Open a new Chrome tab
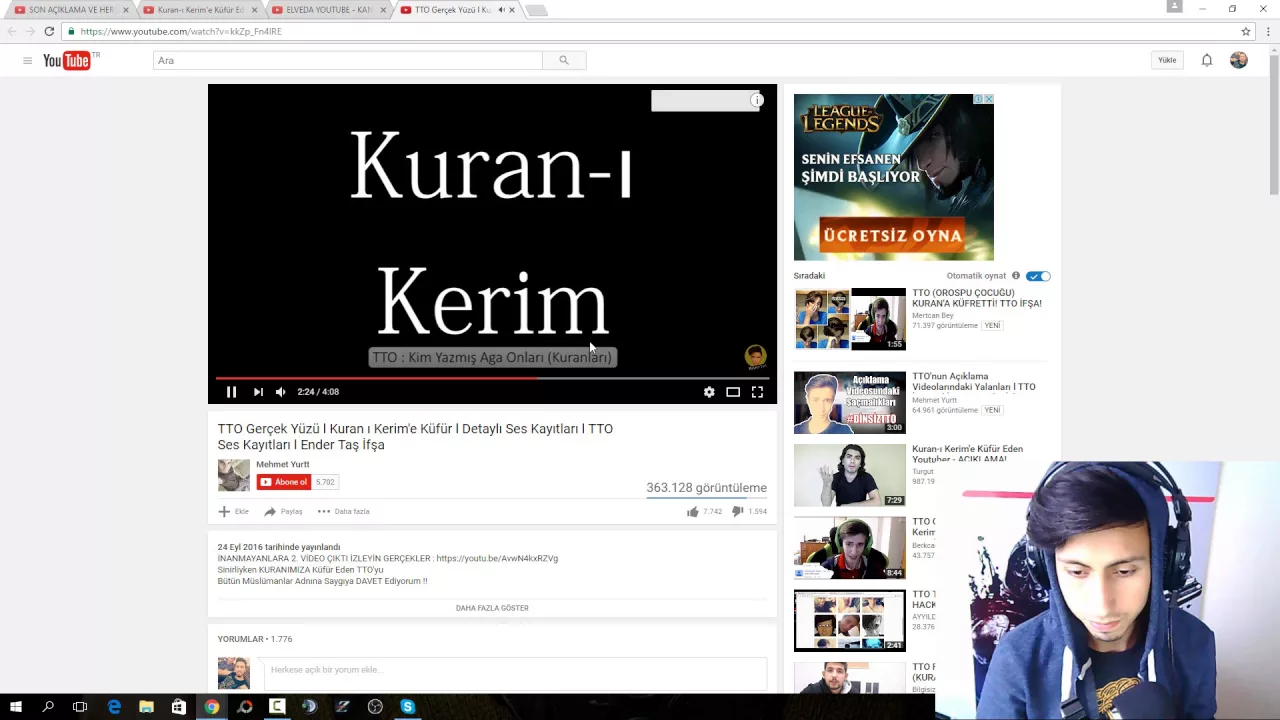The width and height of the screenshot is (1280, 720). tap(536, 10)
